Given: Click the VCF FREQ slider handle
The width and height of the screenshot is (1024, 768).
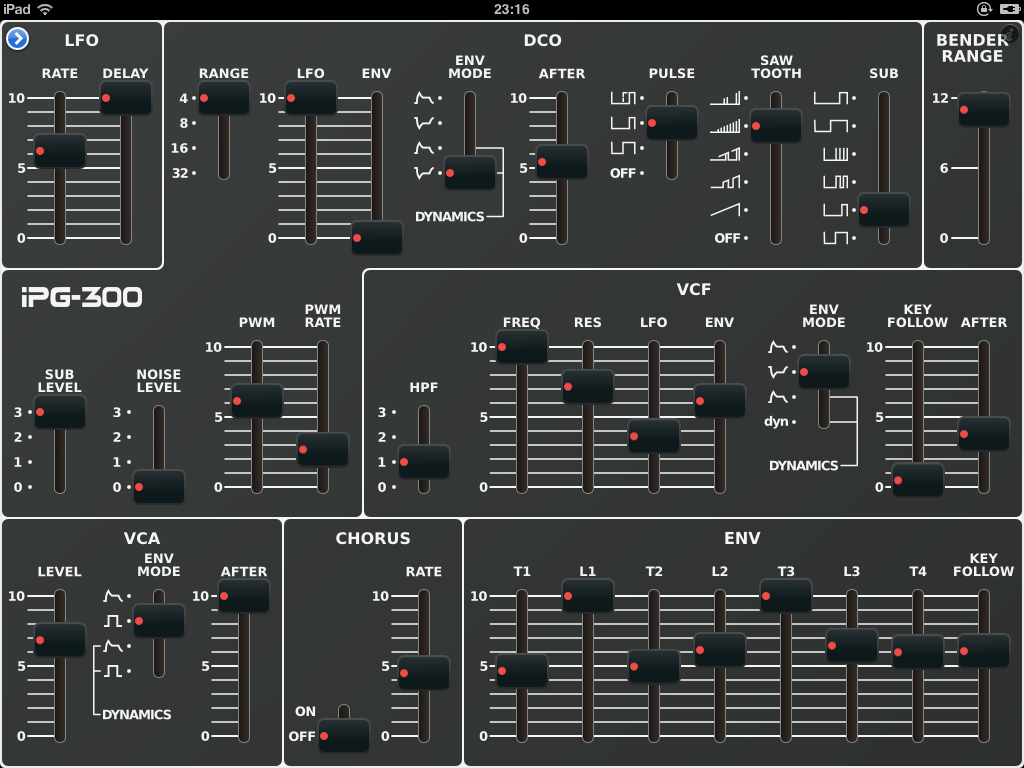Looking at the screenshot, I should coord(521,347).
